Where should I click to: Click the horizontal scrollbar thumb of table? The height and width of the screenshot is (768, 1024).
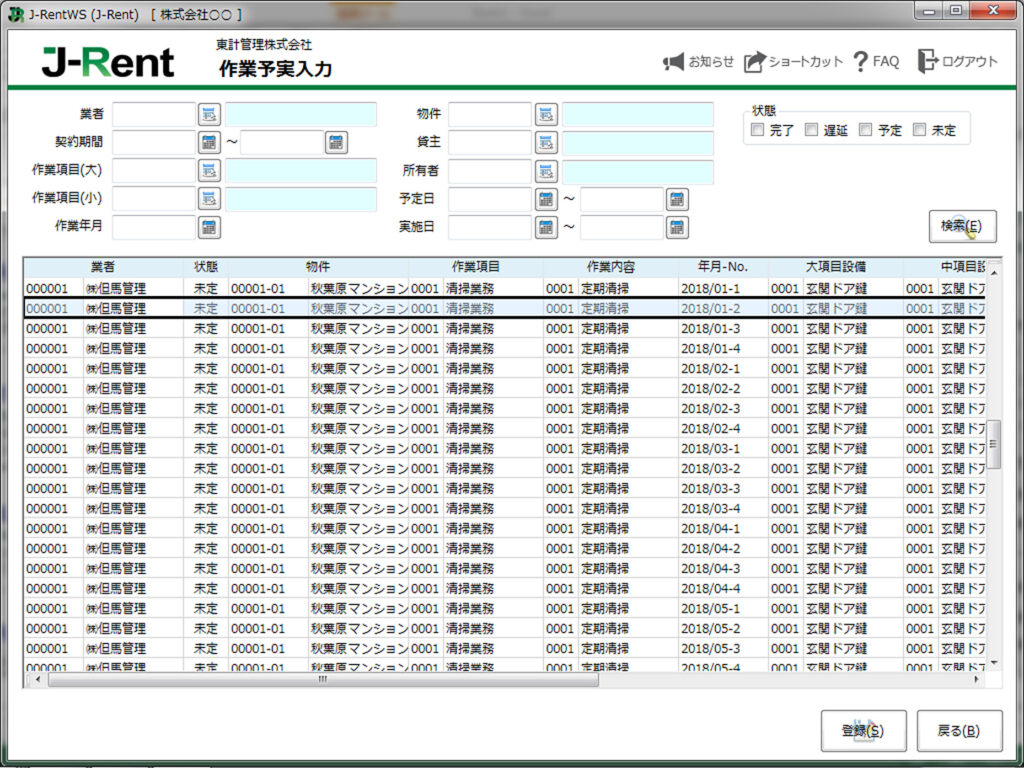point(323,680)
